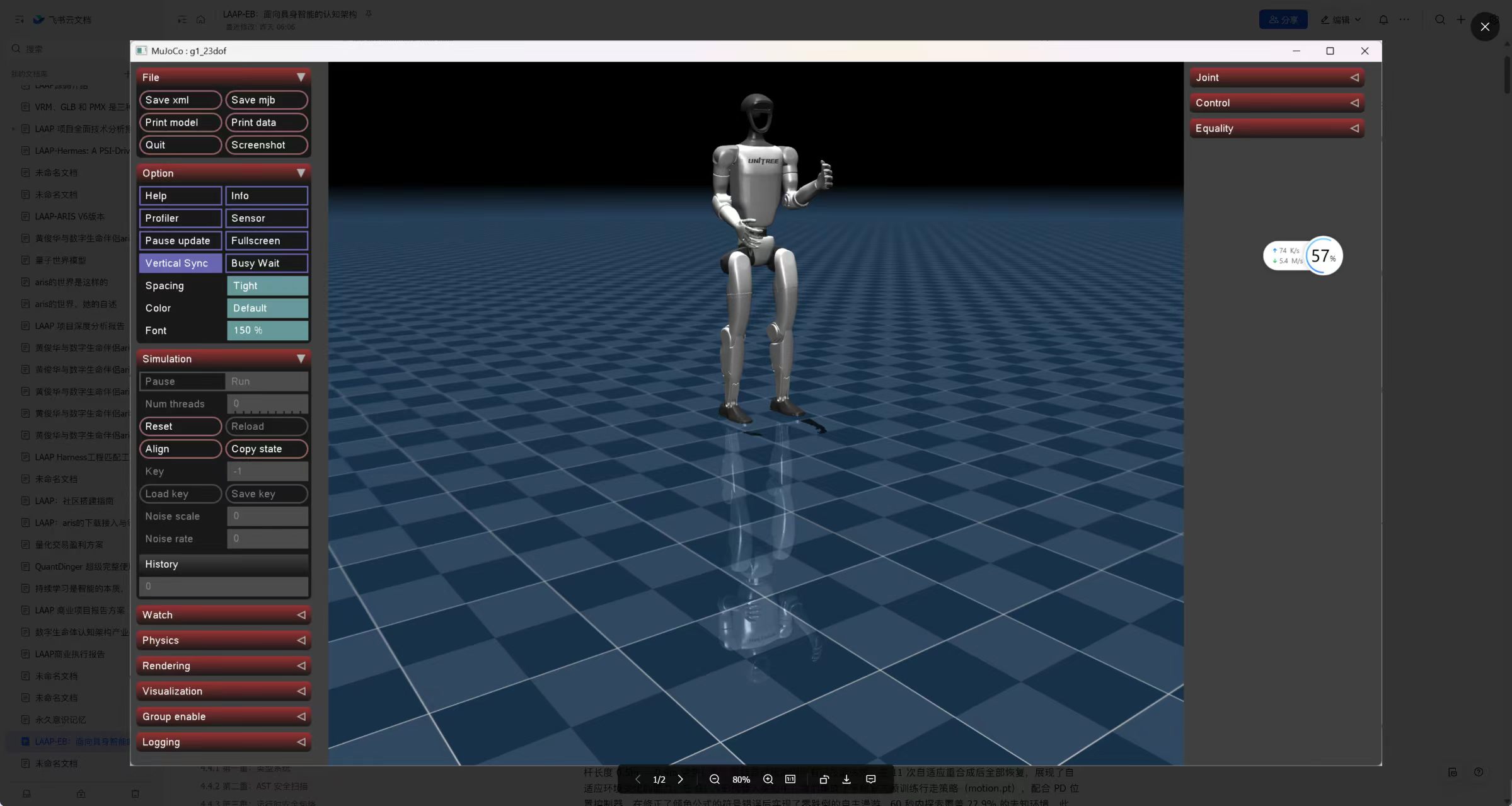Download the previewed image
This screenshot has width=1512, height=806.
tap(846, 779)
